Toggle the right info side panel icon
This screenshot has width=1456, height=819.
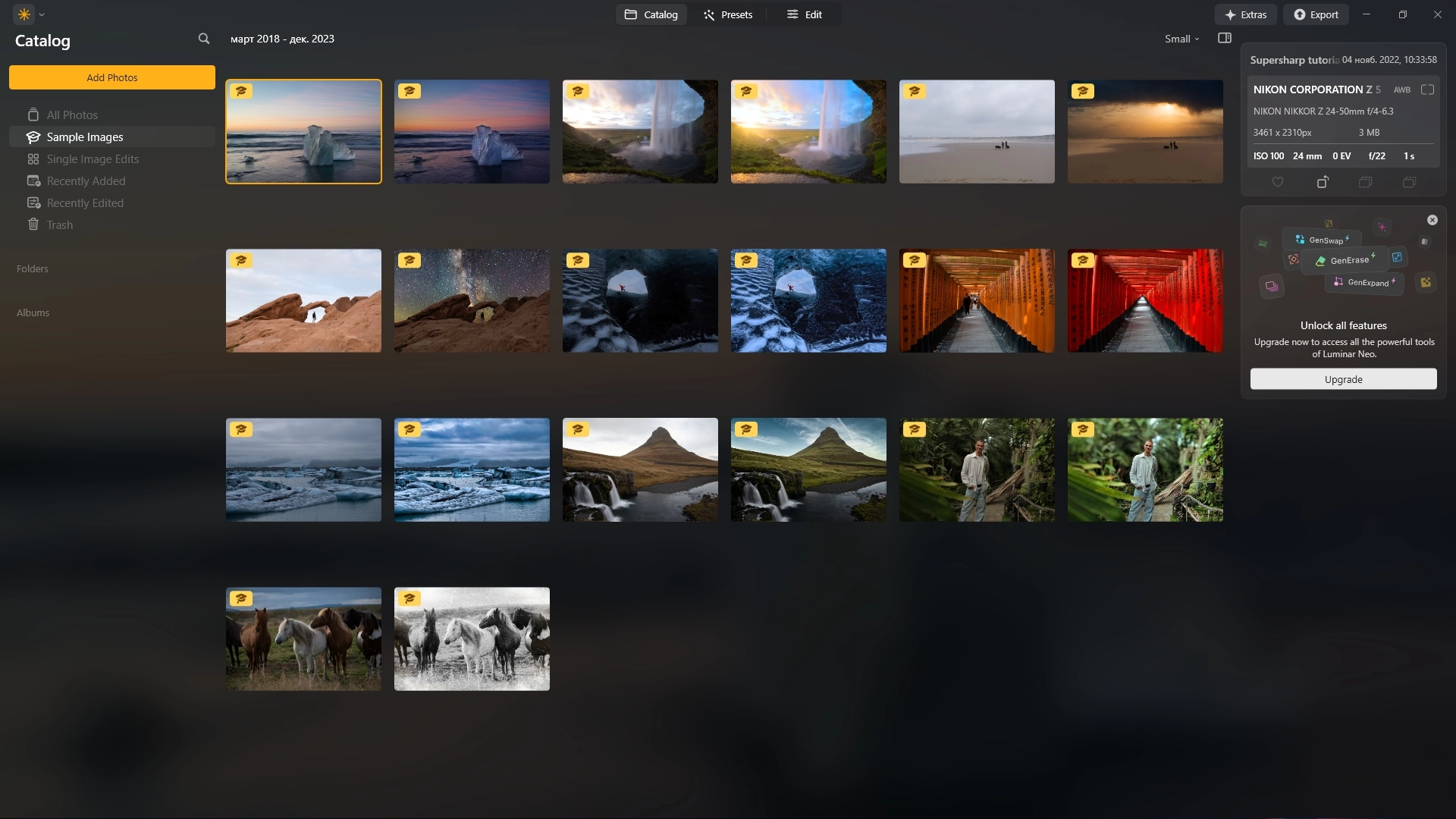click(1224, 39)
